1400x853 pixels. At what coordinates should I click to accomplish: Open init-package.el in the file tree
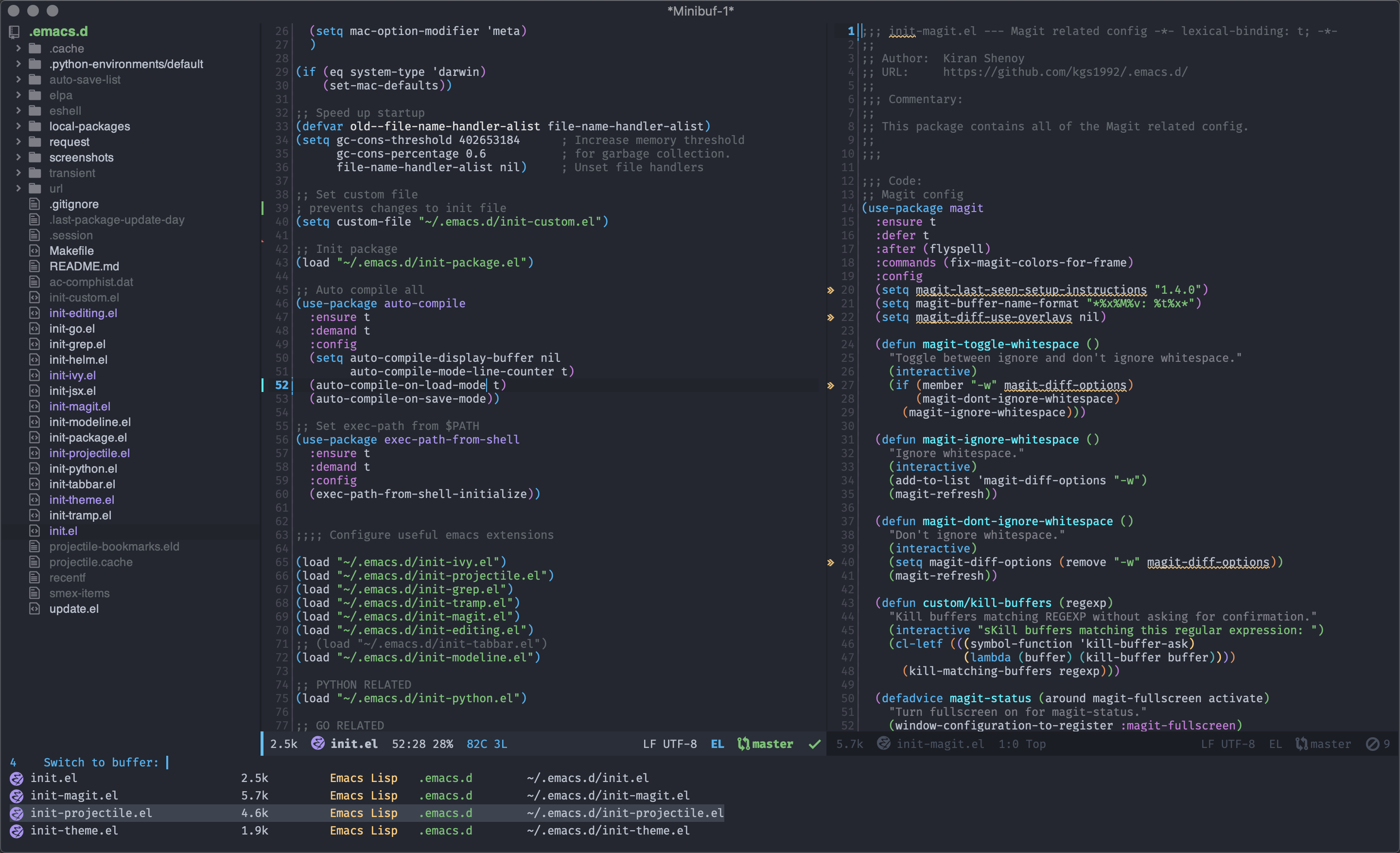(x=88, y=438)
